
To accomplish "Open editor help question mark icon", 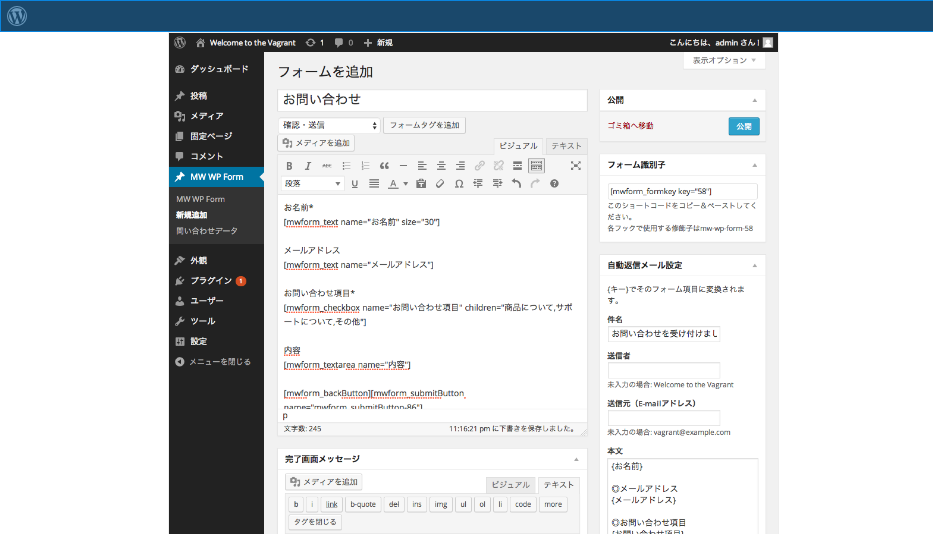I will click(554, 184).
